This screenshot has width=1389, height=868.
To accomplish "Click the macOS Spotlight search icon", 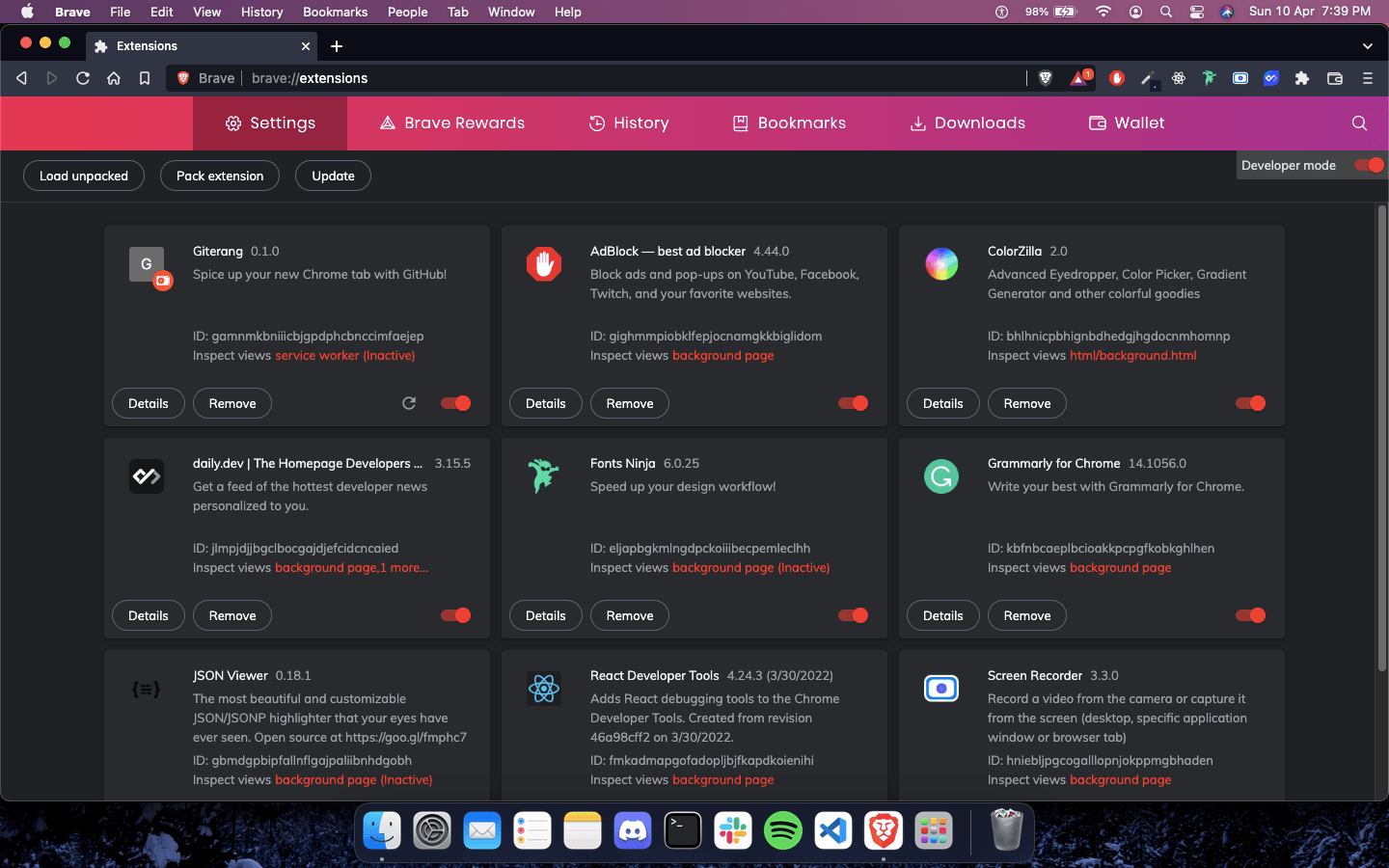I will (1166, 12).
